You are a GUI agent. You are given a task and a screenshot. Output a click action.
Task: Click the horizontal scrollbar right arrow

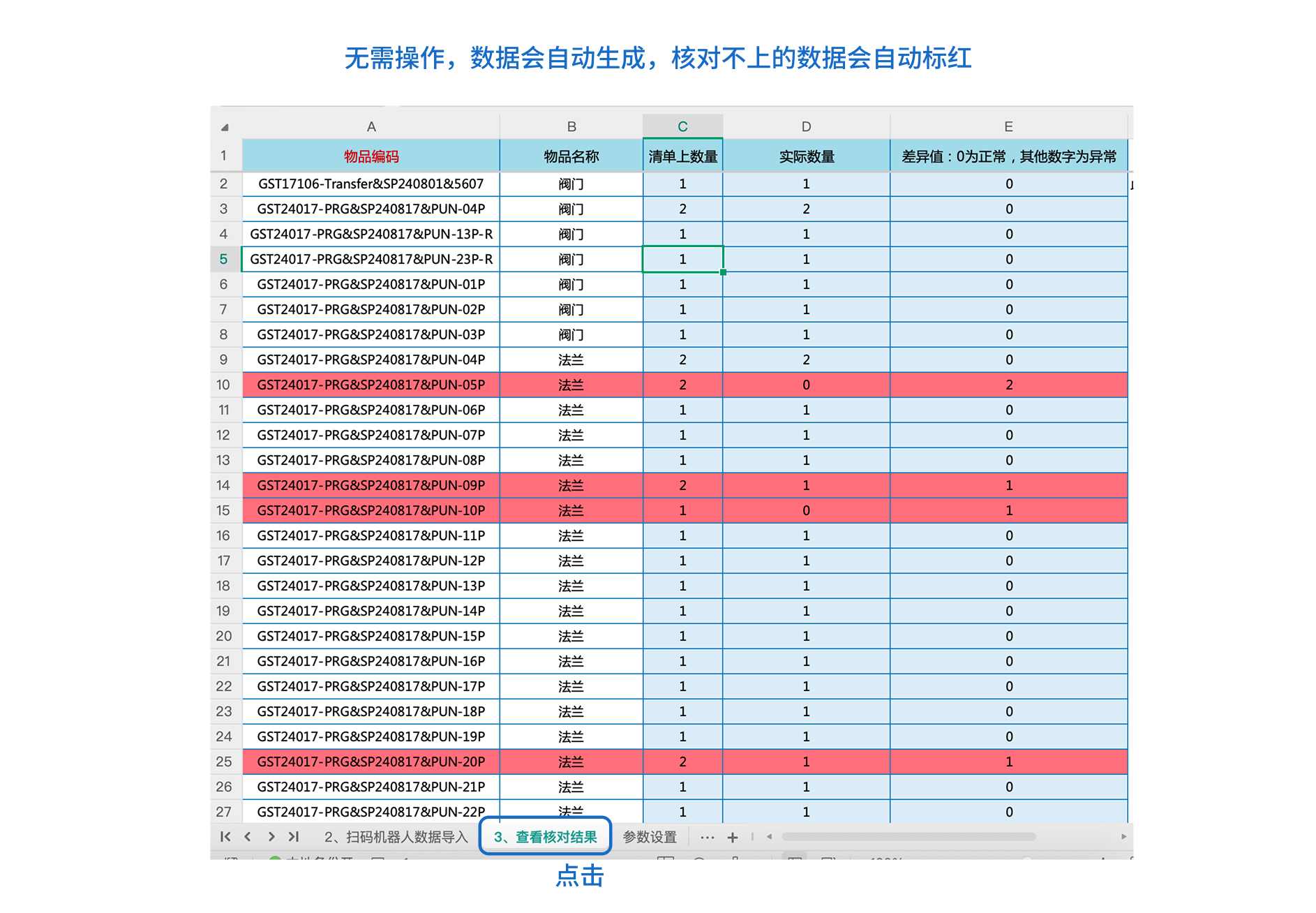tap(1123, 836)
